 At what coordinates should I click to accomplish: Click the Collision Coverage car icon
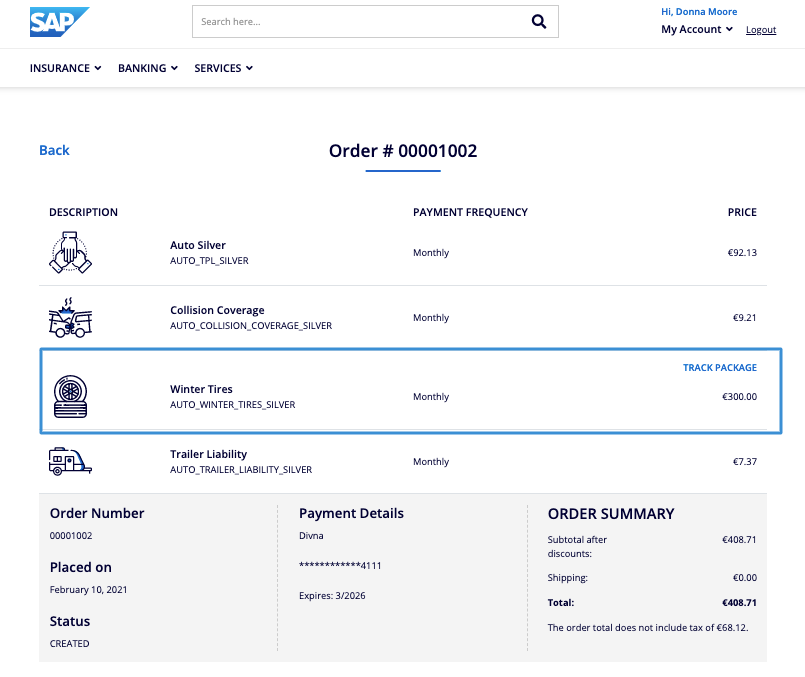70,318
